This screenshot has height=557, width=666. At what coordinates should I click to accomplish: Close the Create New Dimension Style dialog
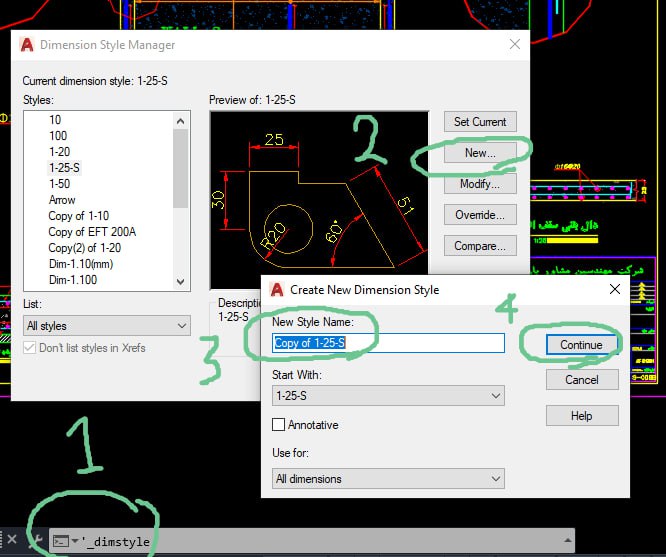[x=615, y=289]
